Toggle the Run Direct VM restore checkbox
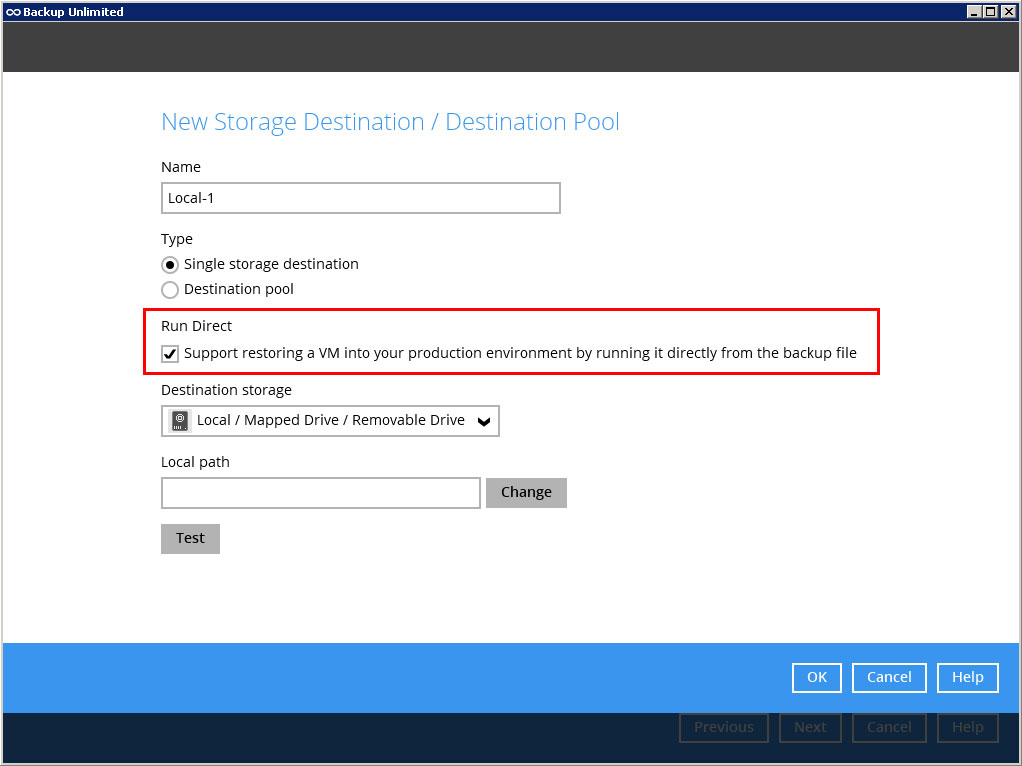Image resolution: width=1022 pixels, height=766 pixels. (x=170, y=354)
